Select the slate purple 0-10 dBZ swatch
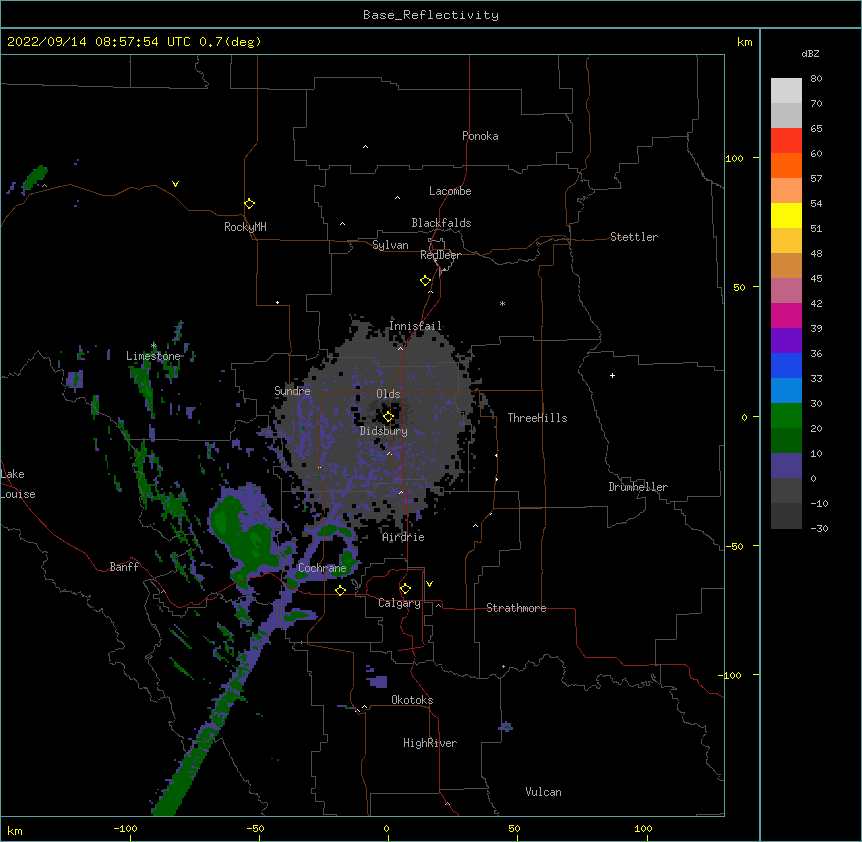The height and width of the screenshot is (842, 862). (x=786, y=466)
